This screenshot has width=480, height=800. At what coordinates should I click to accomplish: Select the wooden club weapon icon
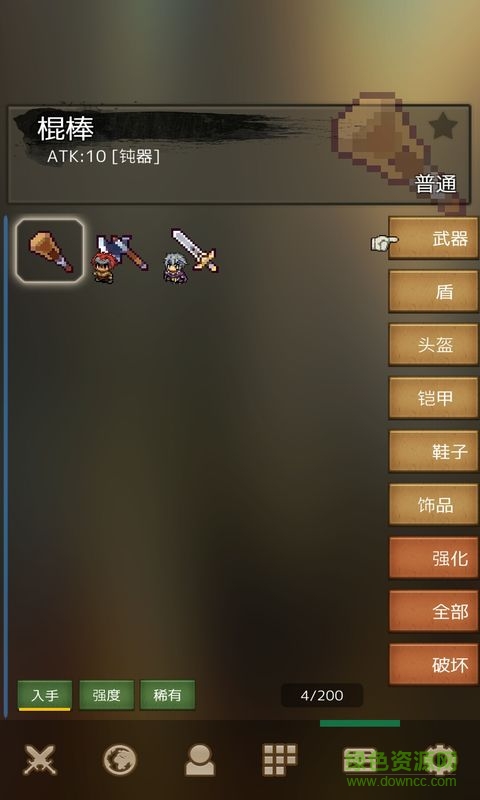pos(50,251)
